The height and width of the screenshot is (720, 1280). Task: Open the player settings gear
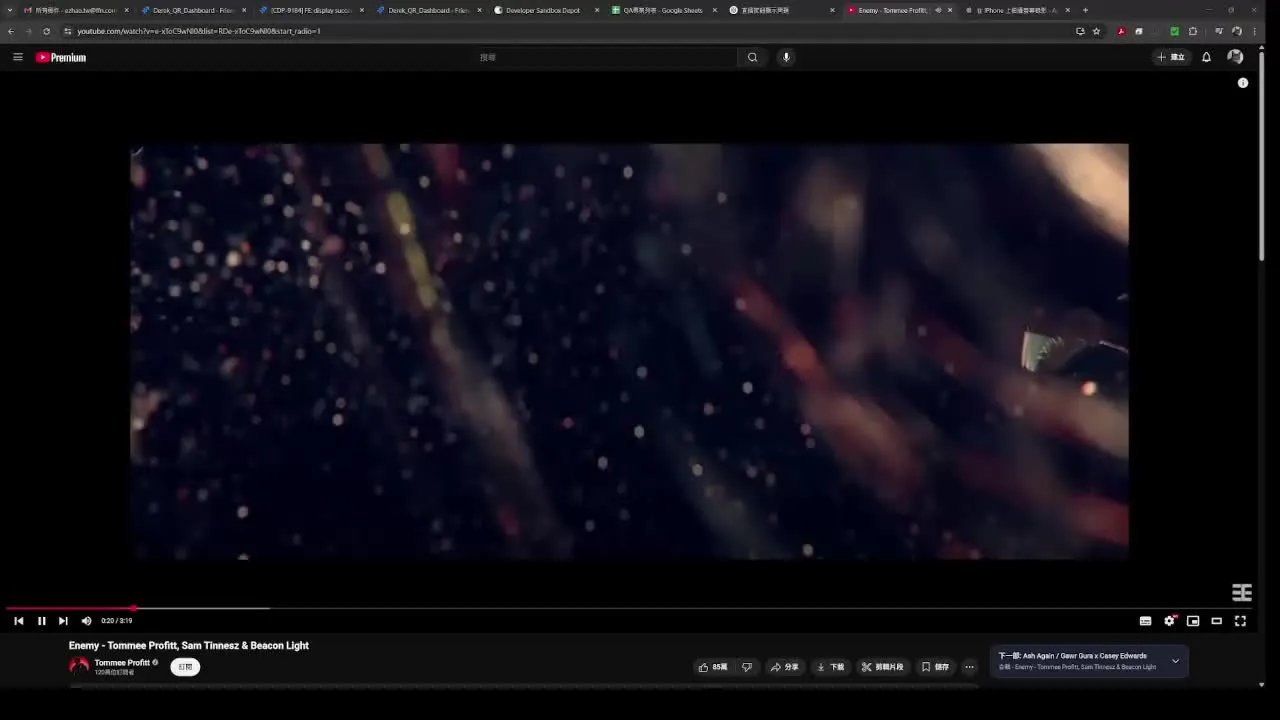(1169, 621)
